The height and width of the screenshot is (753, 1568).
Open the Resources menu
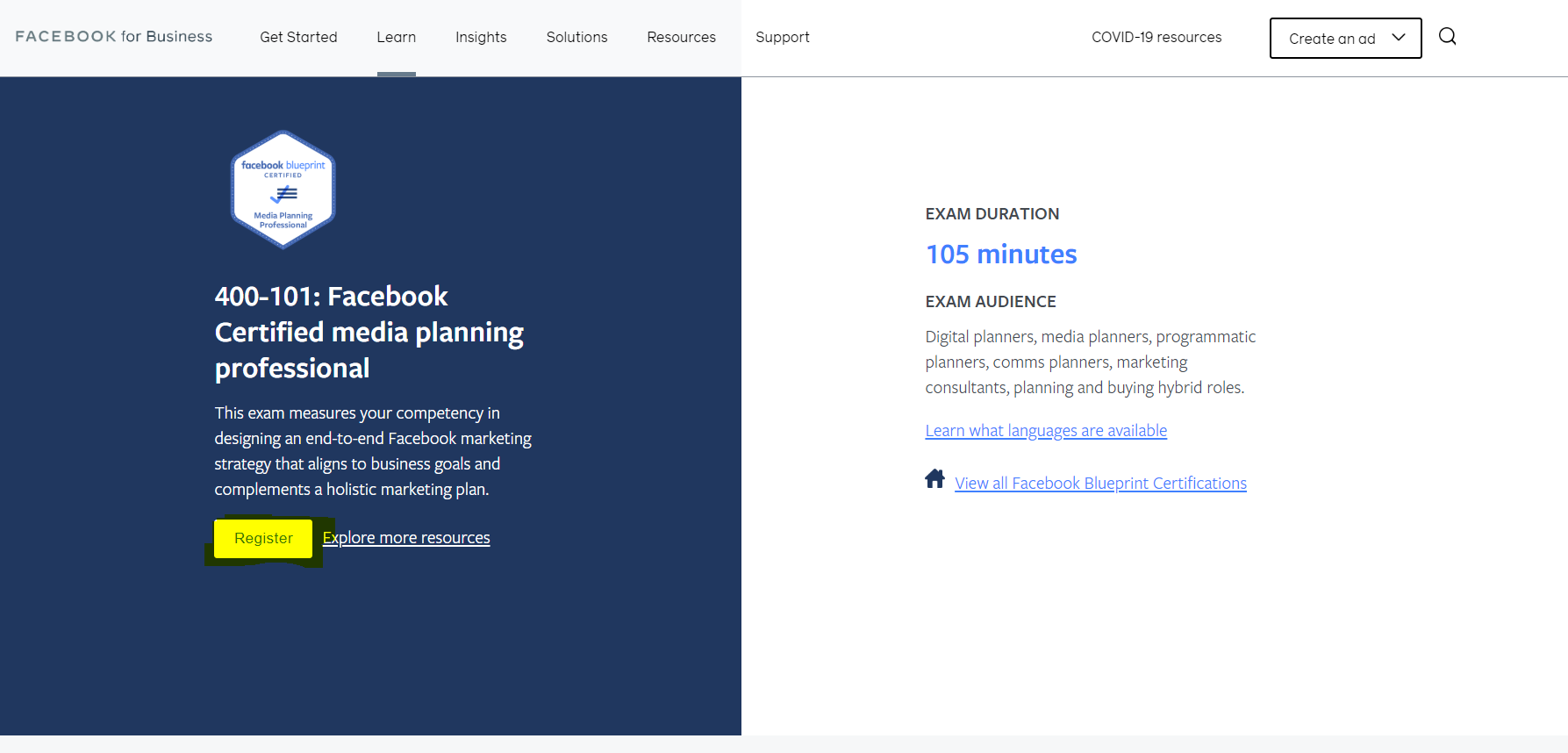click(x=681, y=37)
